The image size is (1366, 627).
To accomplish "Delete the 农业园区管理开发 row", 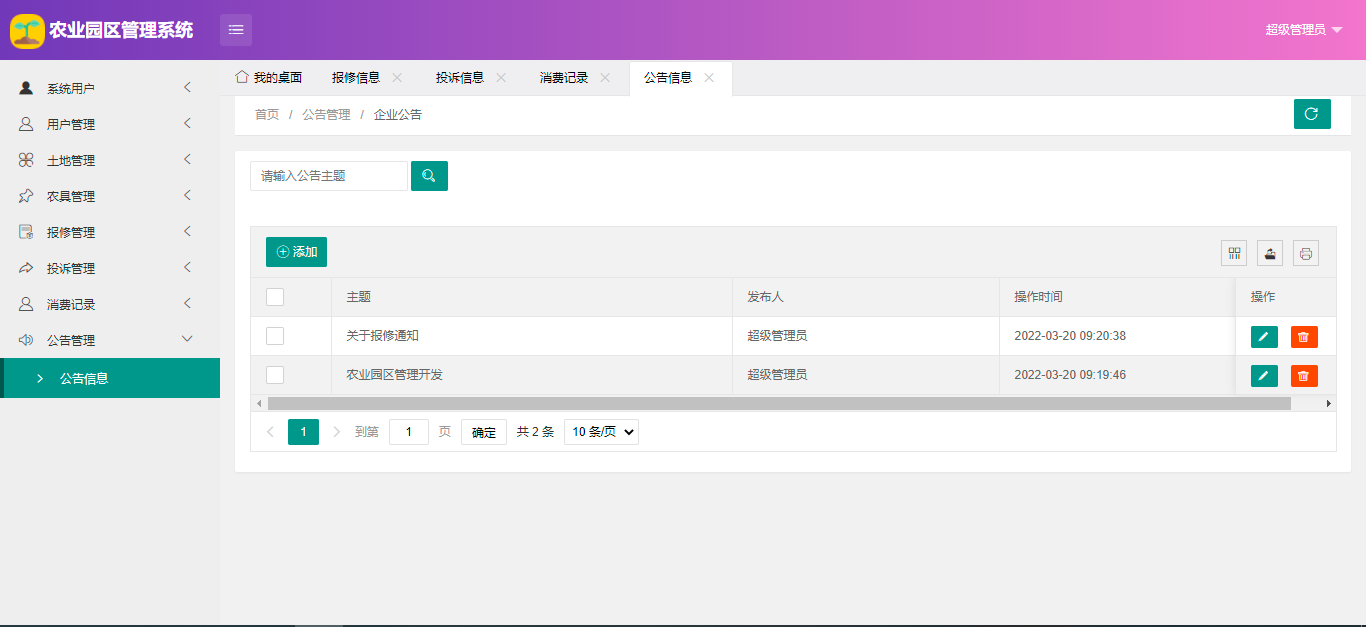I will (1304, 376).
